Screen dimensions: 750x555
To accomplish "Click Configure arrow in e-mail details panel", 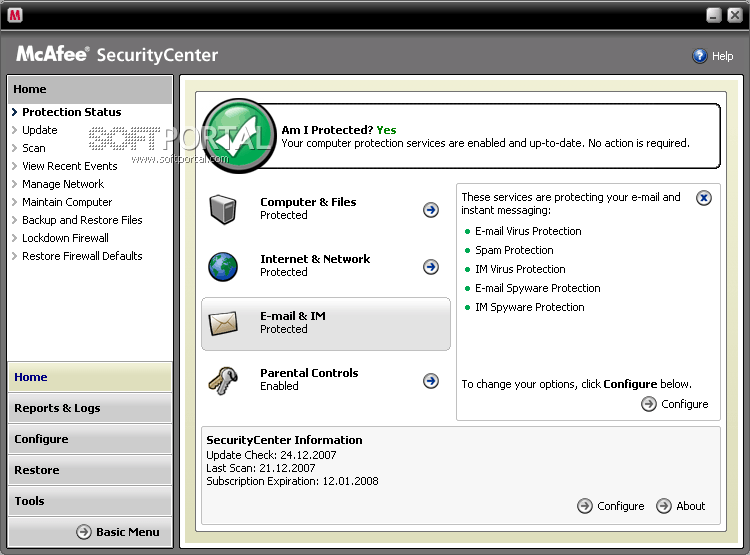I will click(649, 404).
